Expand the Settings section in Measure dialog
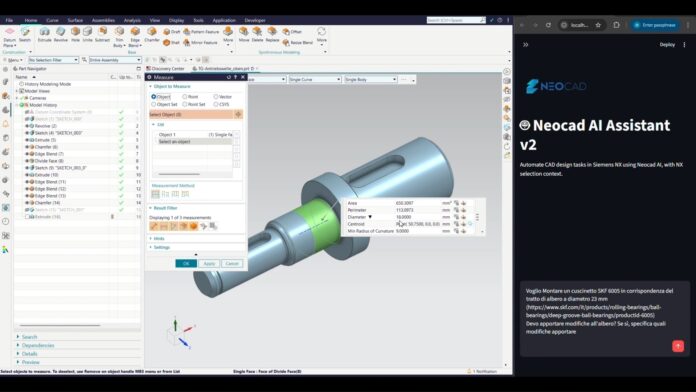Viewport: 696px width, 392px height. 150,247
